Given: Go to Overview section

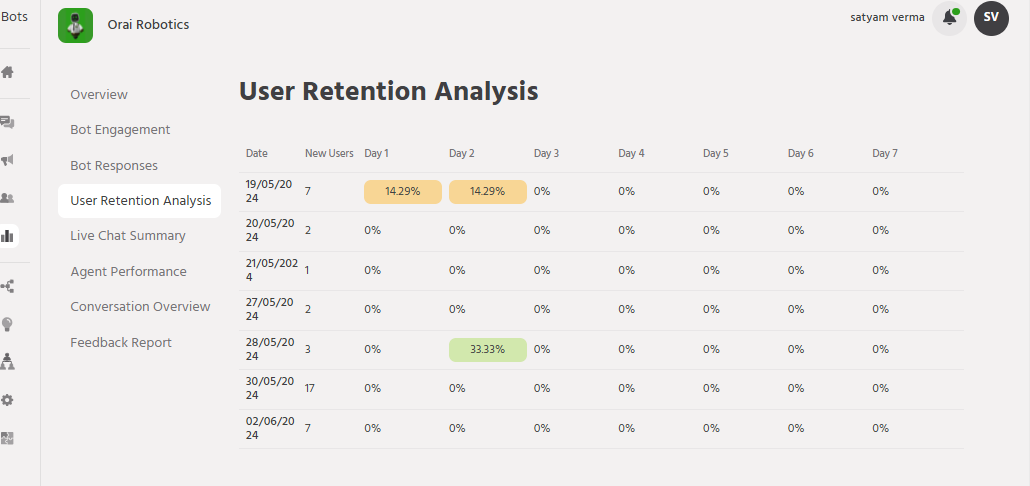Looking at the screenshot, I should (x=99, y=94).
